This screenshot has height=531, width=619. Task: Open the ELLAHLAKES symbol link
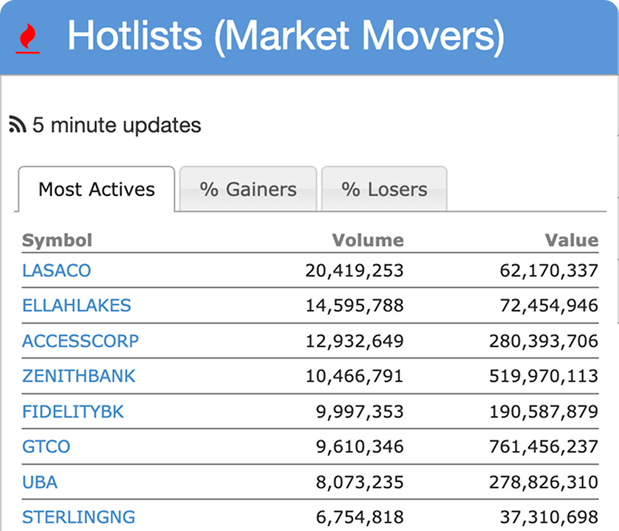pyautogui.click(x=77, y=306)
